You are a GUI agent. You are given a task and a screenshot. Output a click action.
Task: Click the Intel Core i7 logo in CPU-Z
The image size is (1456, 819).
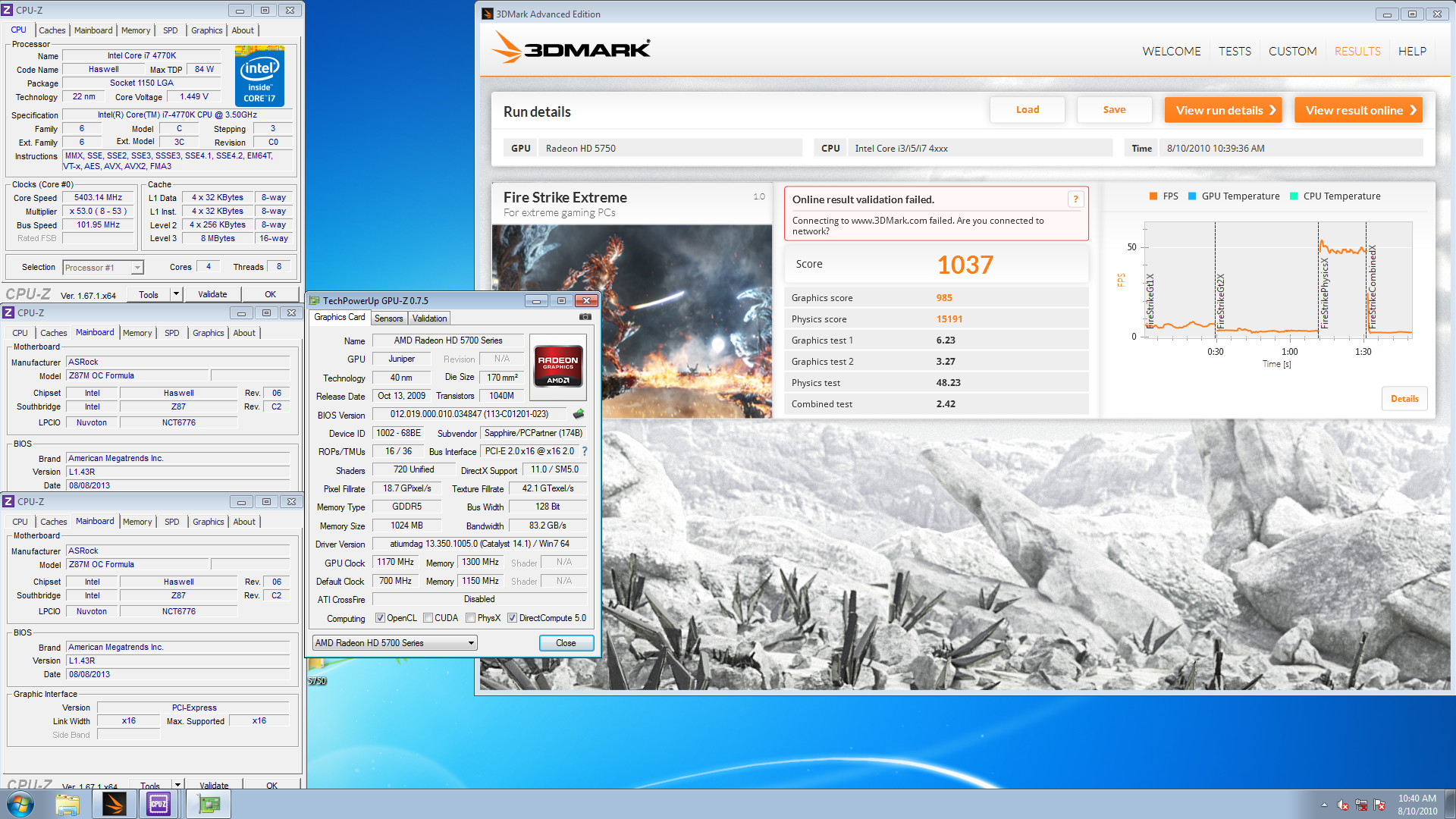pyautogui.click(x=259, y=76)
